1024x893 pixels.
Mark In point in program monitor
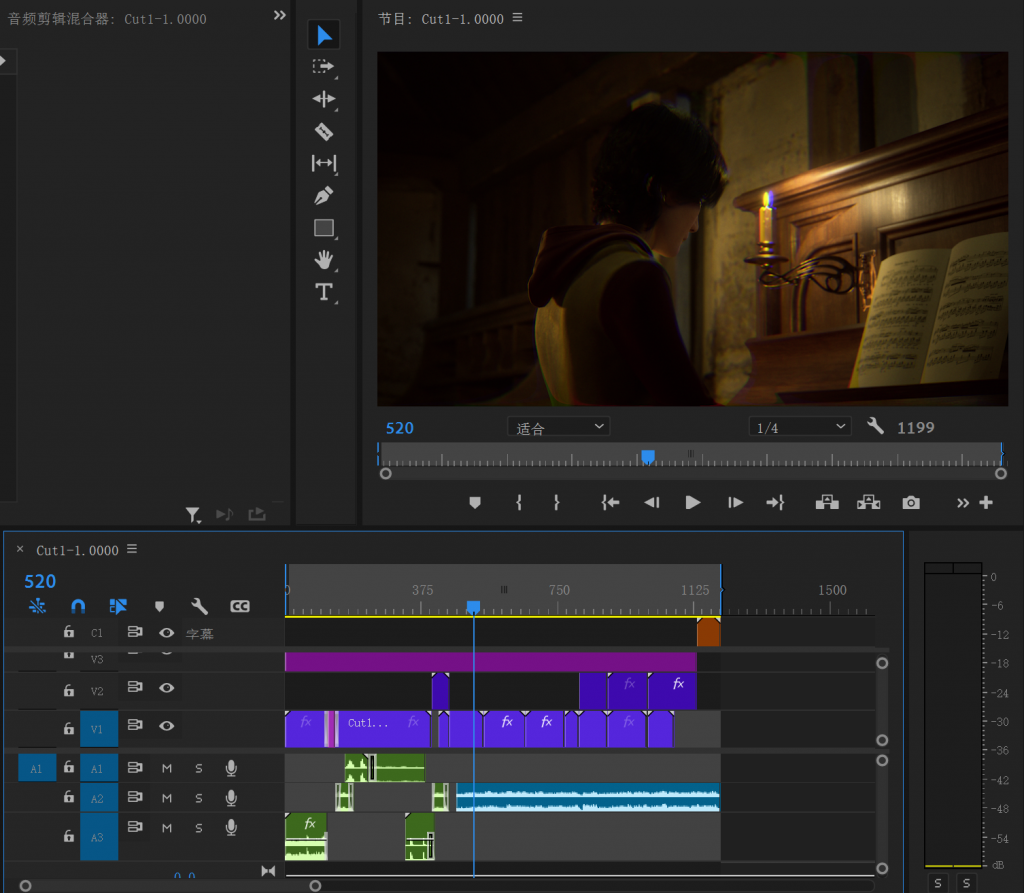click(519, 502)
